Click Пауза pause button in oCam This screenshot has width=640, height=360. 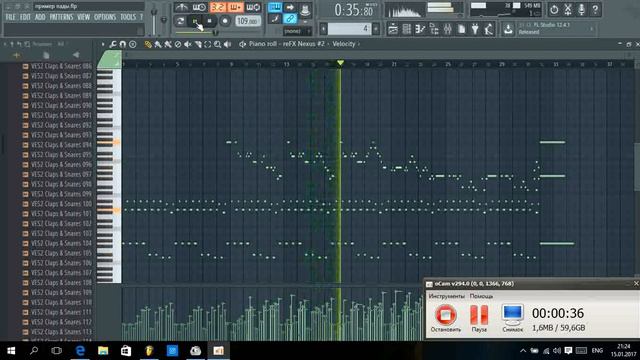(479, 318)
